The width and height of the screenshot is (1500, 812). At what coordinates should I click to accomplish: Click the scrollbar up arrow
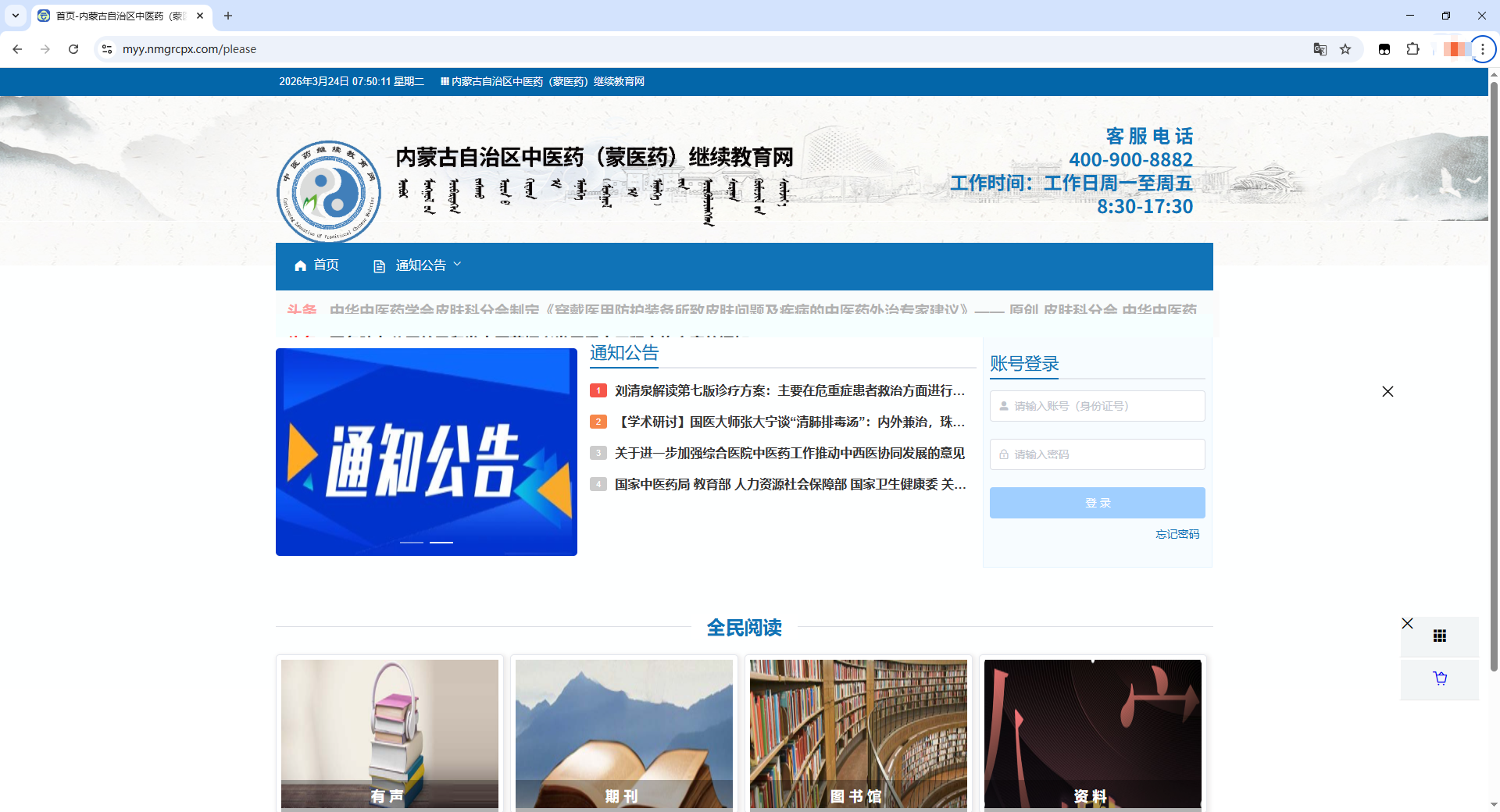1494,74
